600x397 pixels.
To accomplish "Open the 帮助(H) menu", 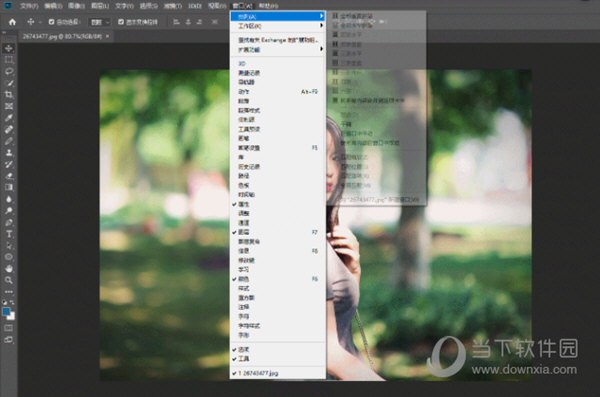I will [x=269, y=6].
